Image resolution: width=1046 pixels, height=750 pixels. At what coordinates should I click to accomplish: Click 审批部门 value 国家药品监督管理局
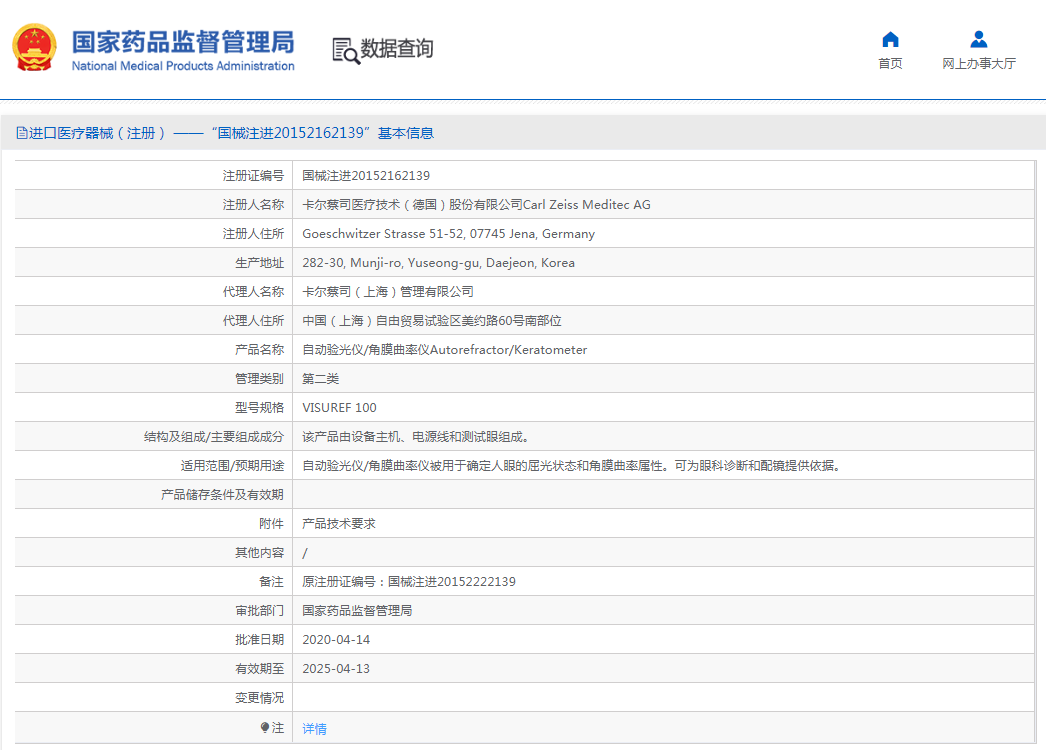coord(357,611)
